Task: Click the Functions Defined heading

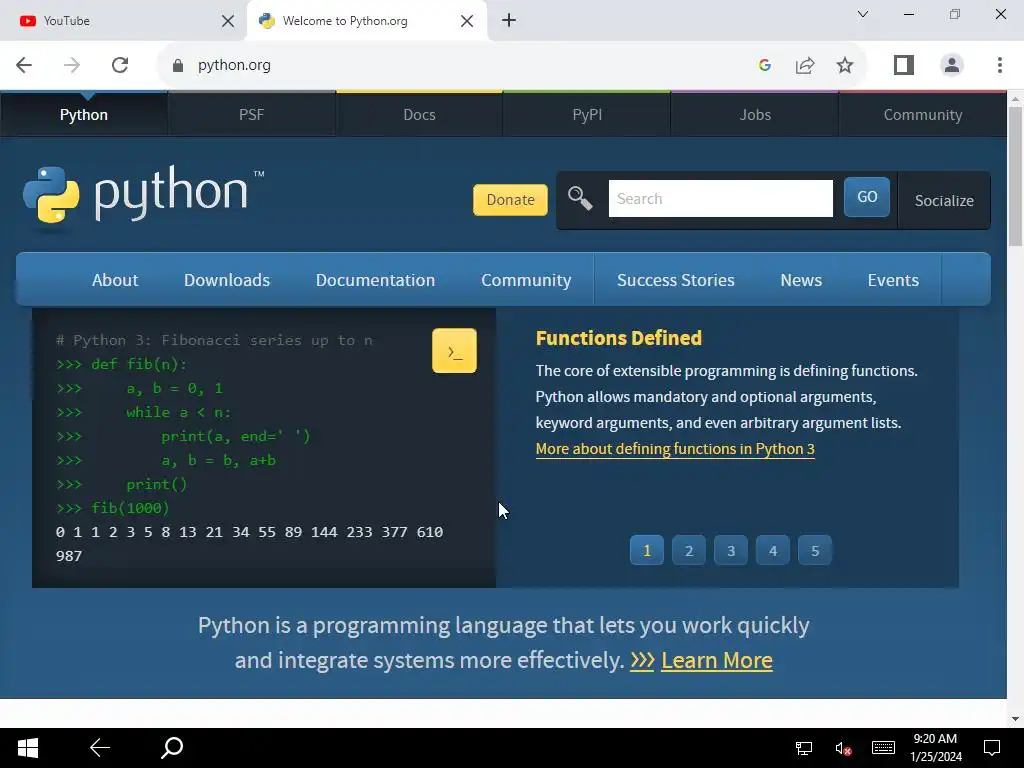Action: click(618, 338)
